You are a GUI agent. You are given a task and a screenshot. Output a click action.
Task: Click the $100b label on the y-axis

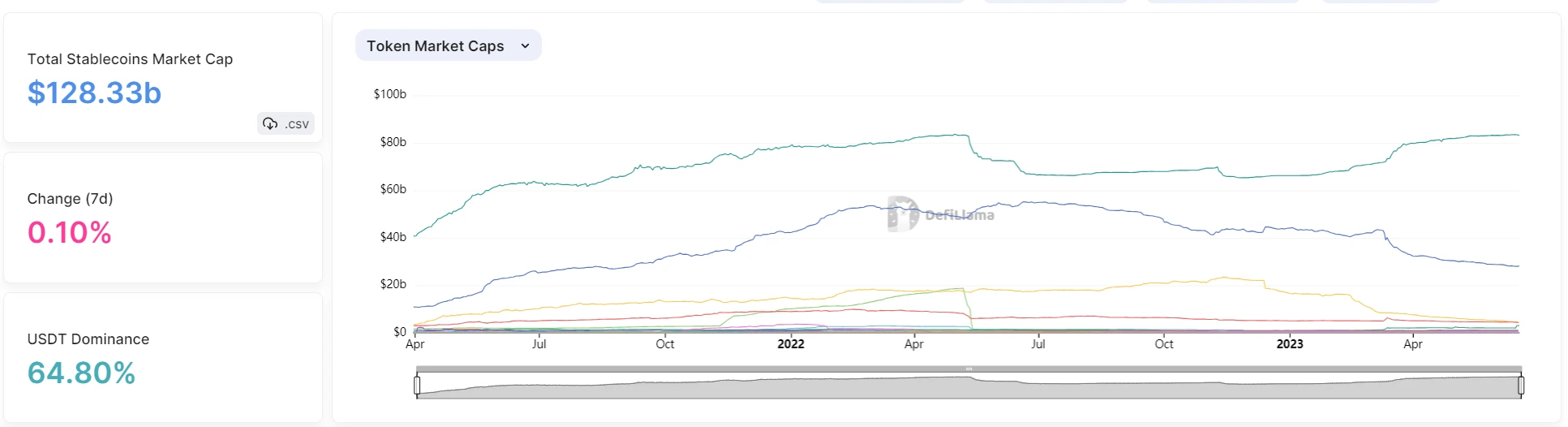tap(389, 94)
